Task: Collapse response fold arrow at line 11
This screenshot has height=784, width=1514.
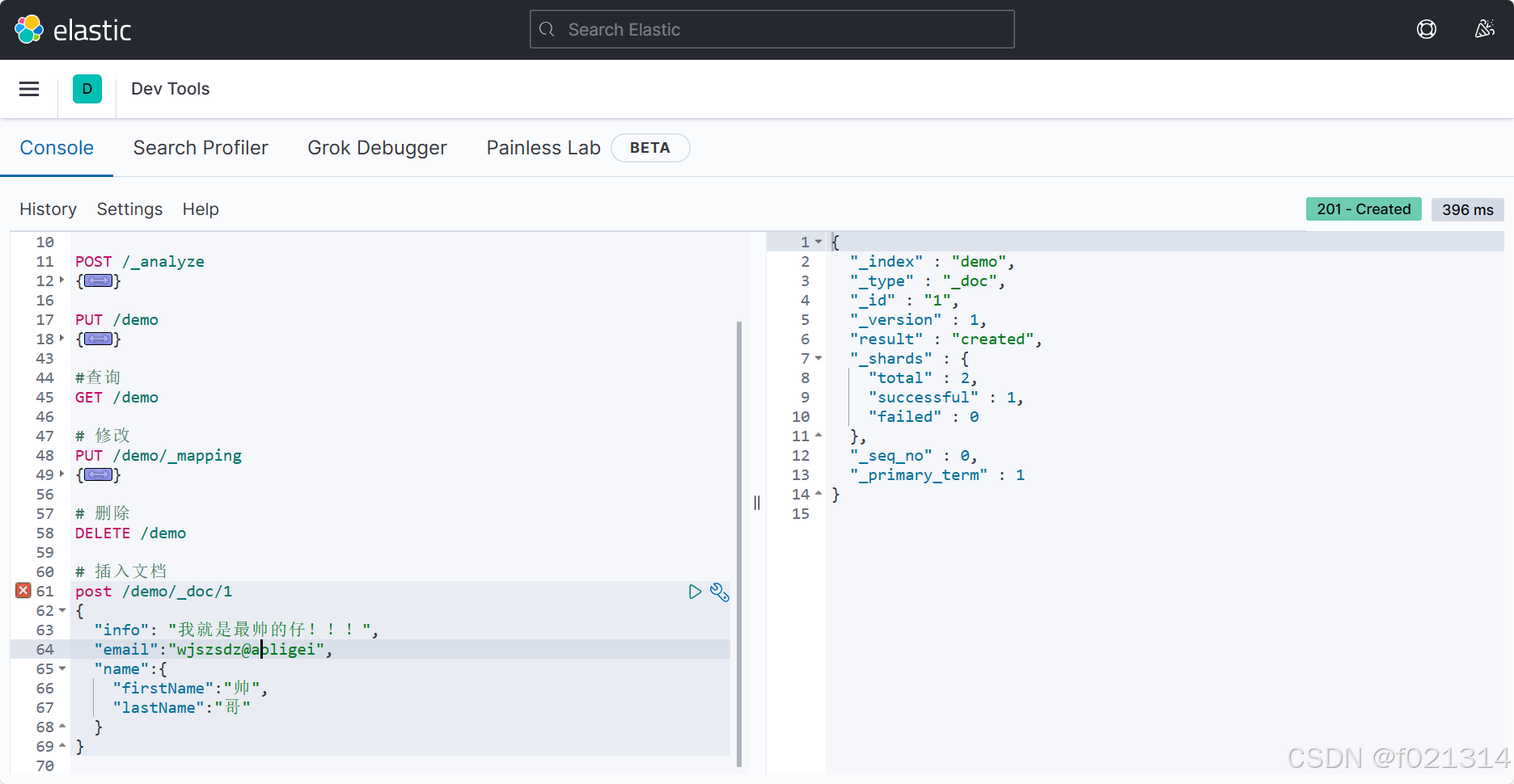Action: (x=818, y=436)
